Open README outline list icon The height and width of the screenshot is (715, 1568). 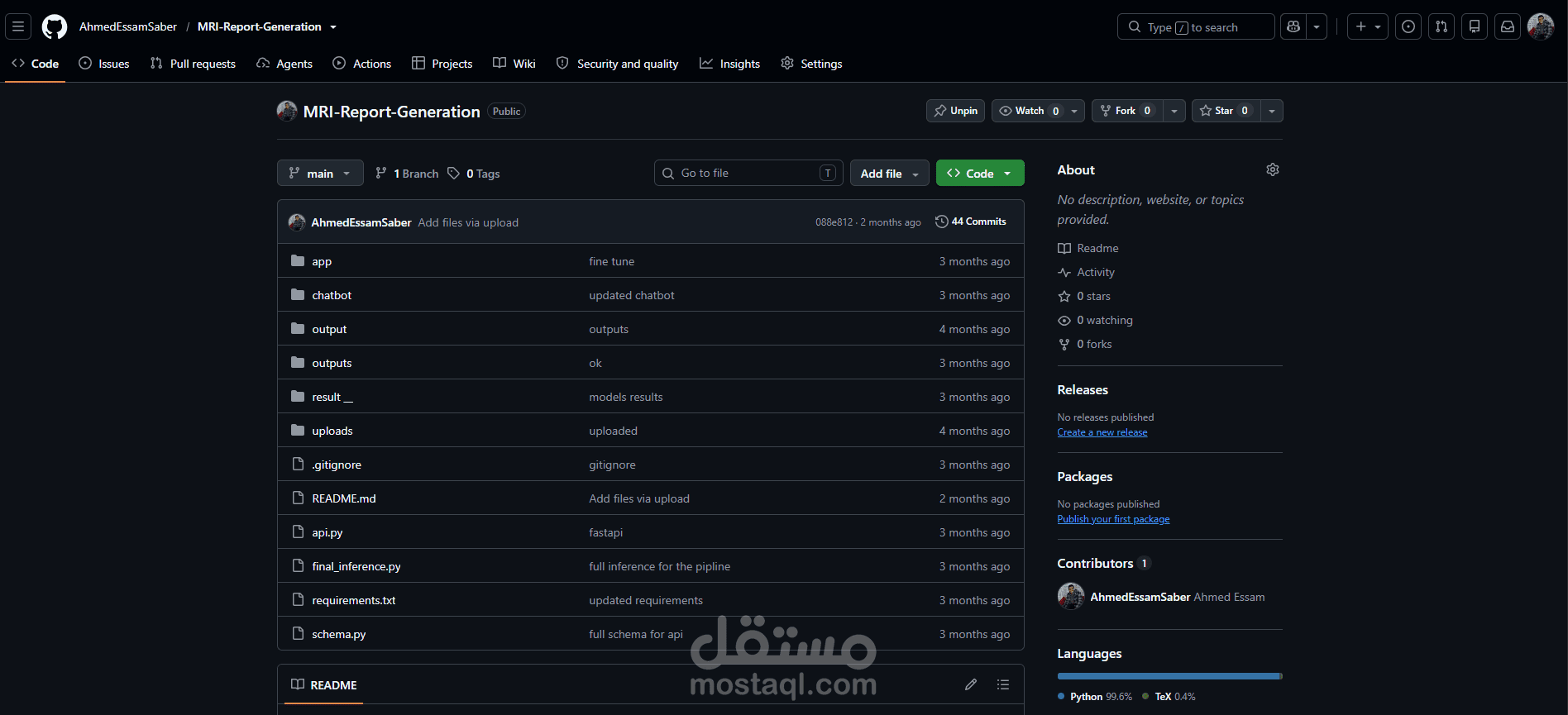pyautogui.click(x=1003, y=684)
